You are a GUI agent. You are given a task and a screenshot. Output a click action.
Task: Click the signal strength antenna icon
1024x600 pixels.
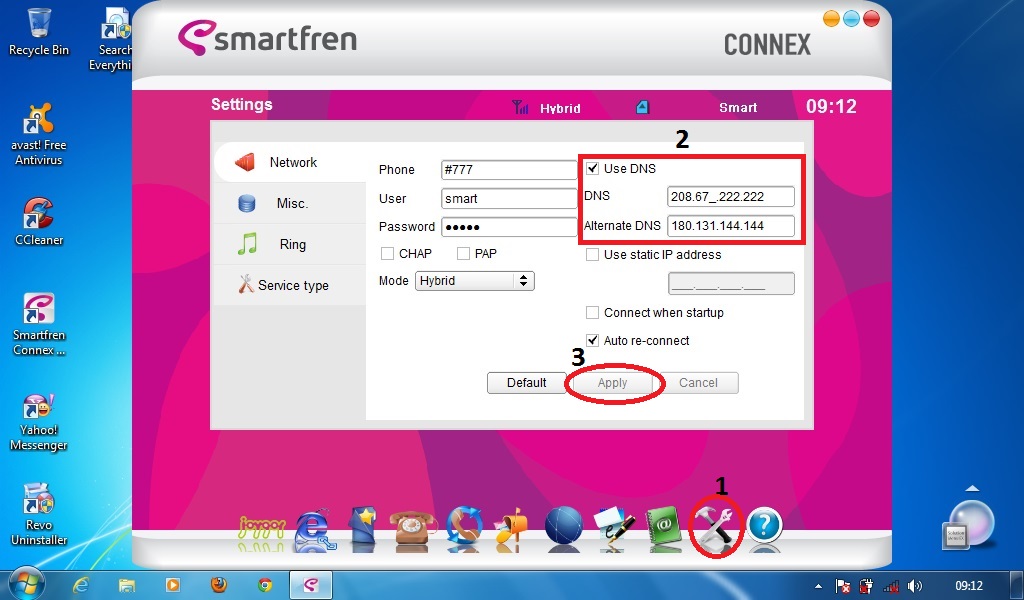click(520, 107)
